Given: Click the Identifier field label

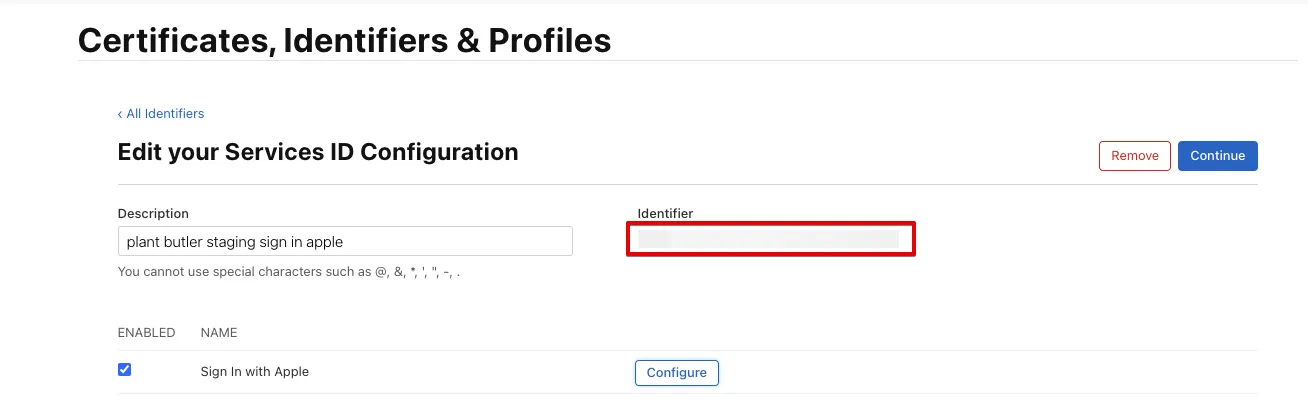Looking at the screenshot, I should (665, 213).
